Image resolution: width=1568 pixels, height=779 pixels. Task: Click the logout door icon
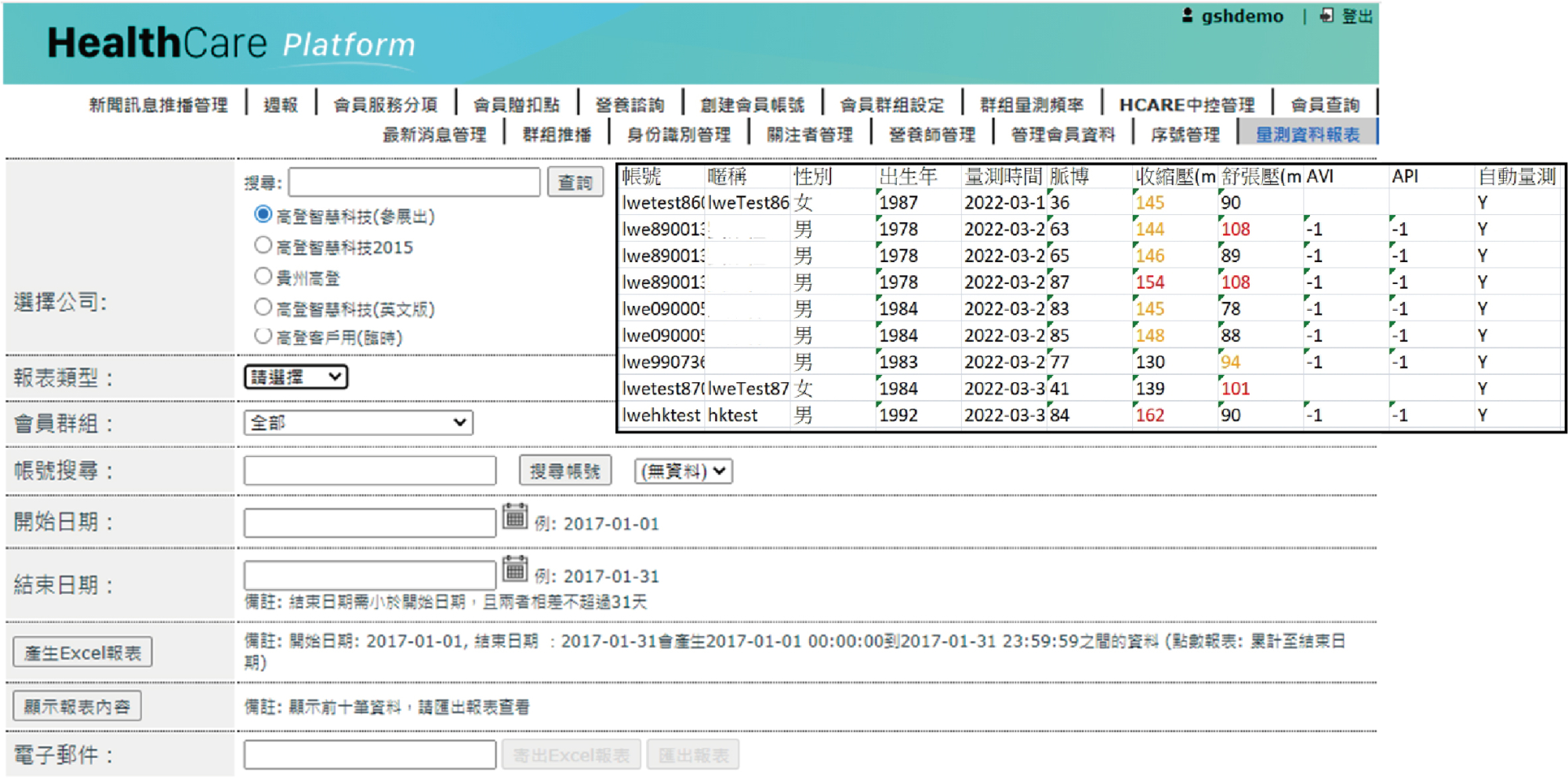point(1327,16)
